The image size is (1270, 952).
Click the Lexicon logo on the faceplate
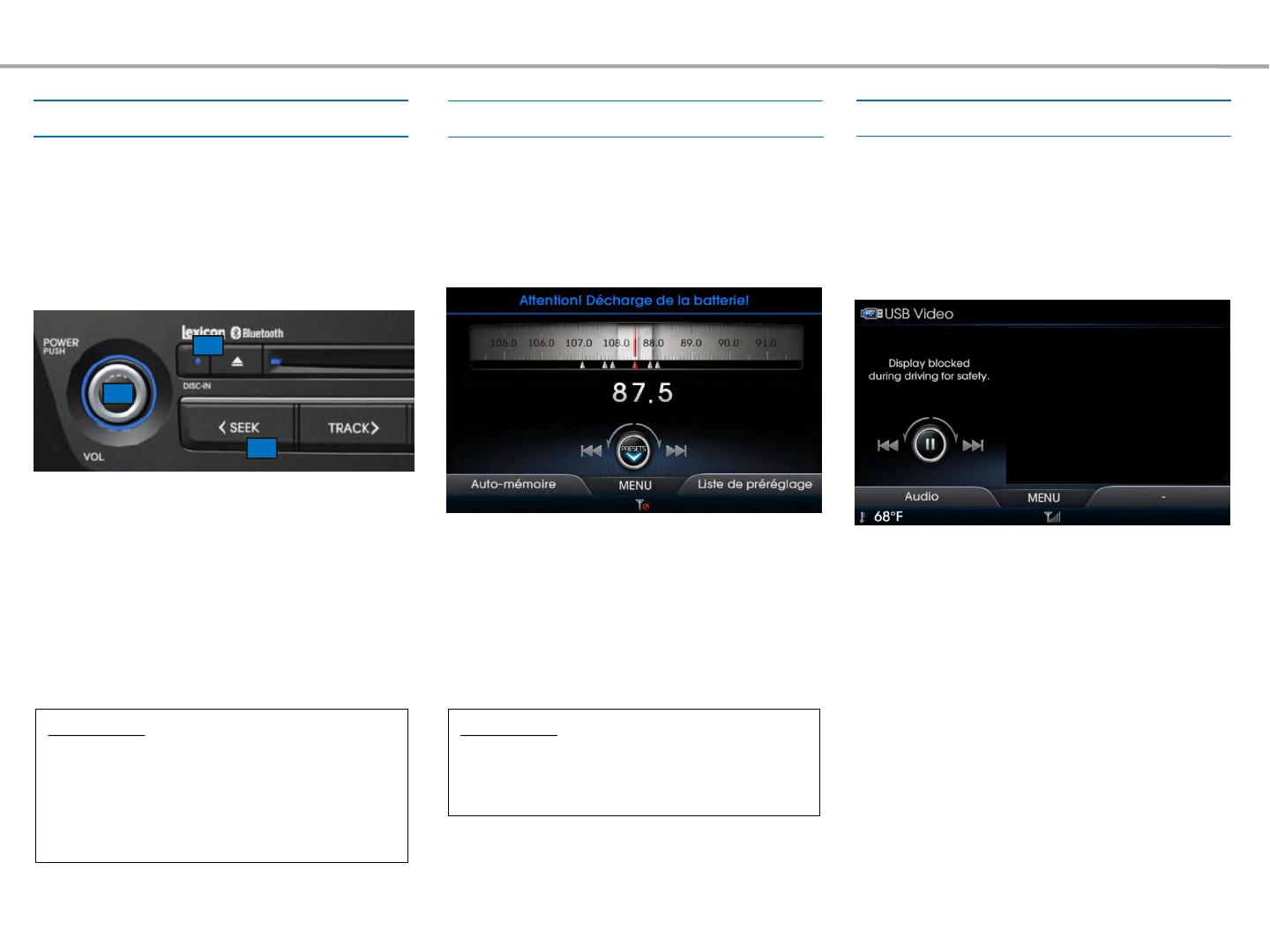click(204, 332)
